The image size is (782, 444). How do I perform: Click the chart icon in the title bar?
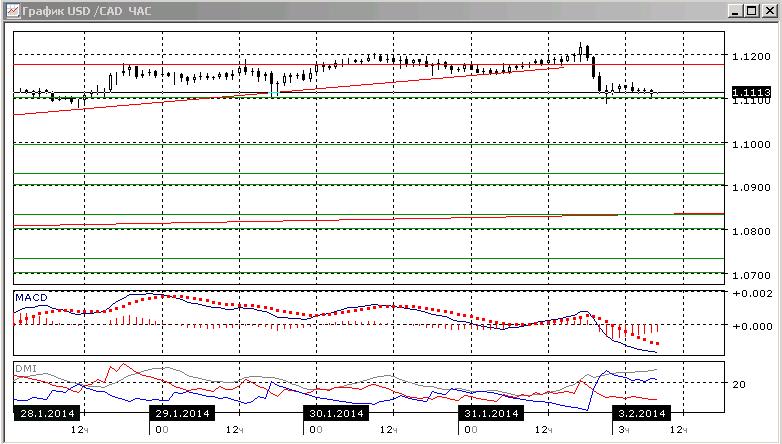(12, 10)
